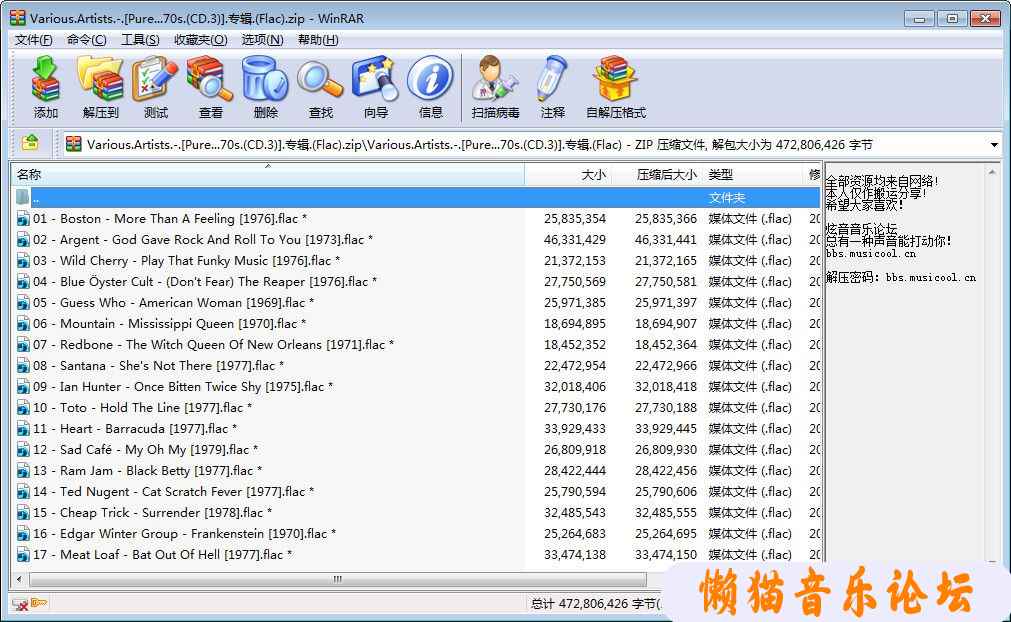Click the drive icon in the status bar
The image size is (1011, 622).
pyautogui.click(x=20, y=604)
